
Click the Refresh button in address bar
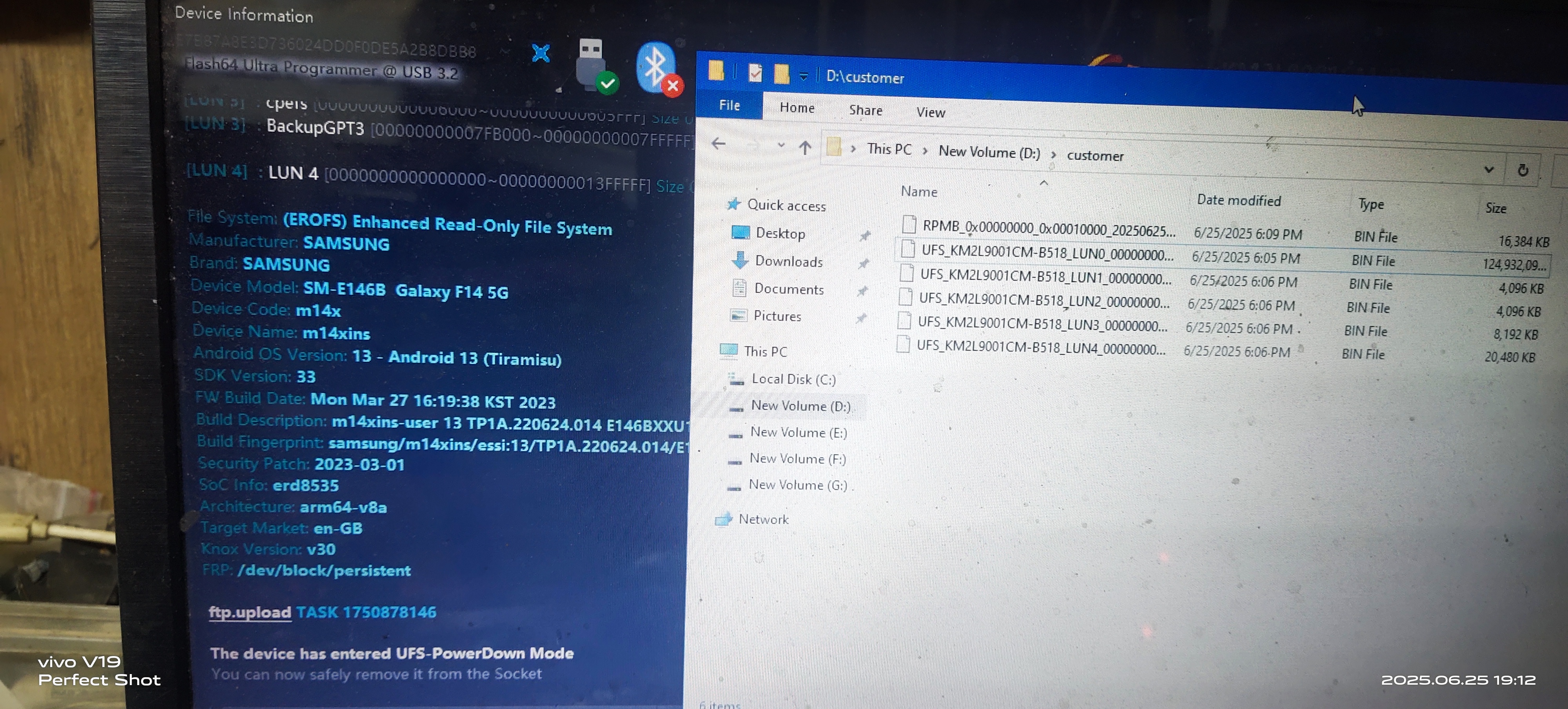point(1523,171)
